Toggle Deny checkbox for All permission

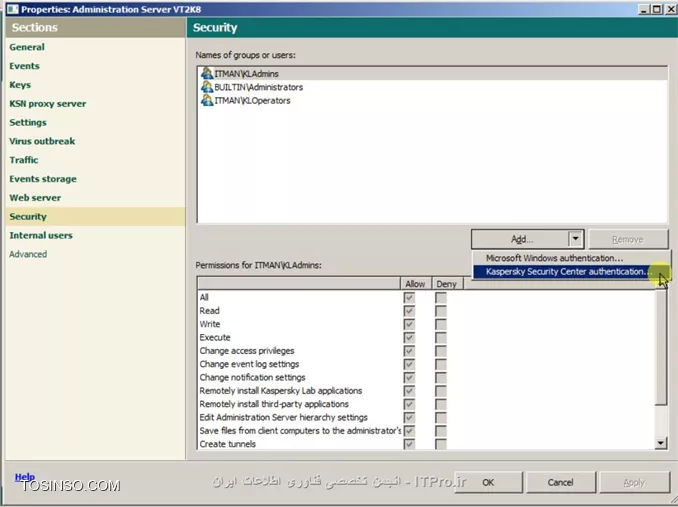pyautogui.click(x=441, y=297)
